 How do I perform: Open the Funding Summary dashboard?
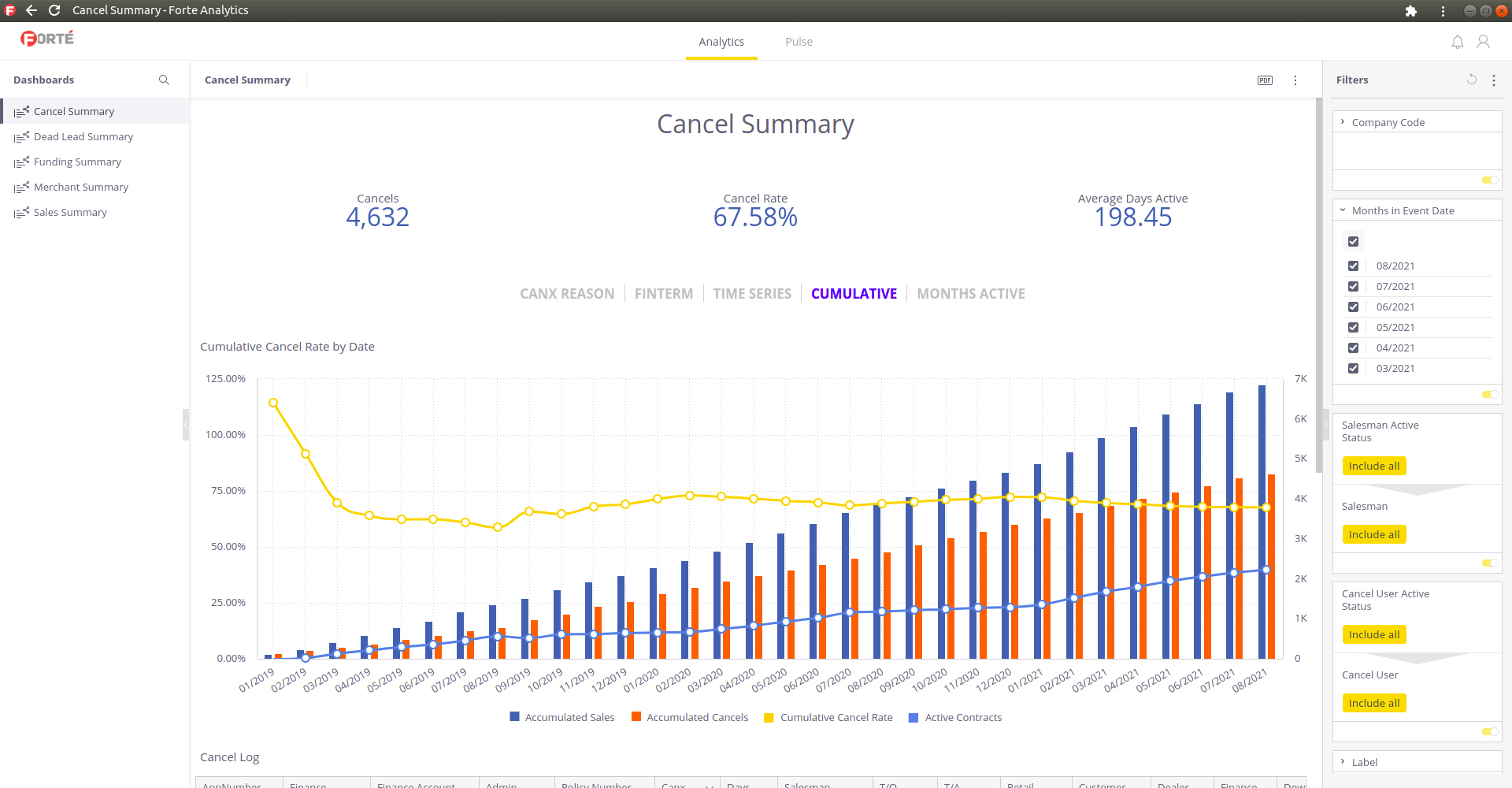(77, 162)
